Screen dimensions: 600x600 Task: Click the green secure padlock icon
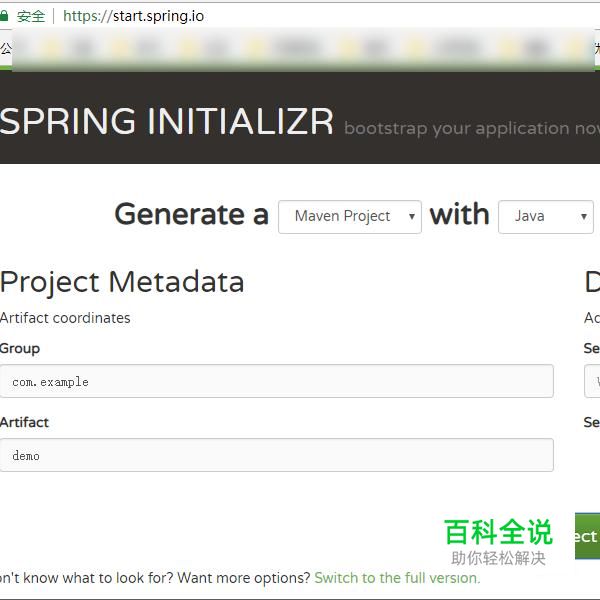[x=3, y=16]
